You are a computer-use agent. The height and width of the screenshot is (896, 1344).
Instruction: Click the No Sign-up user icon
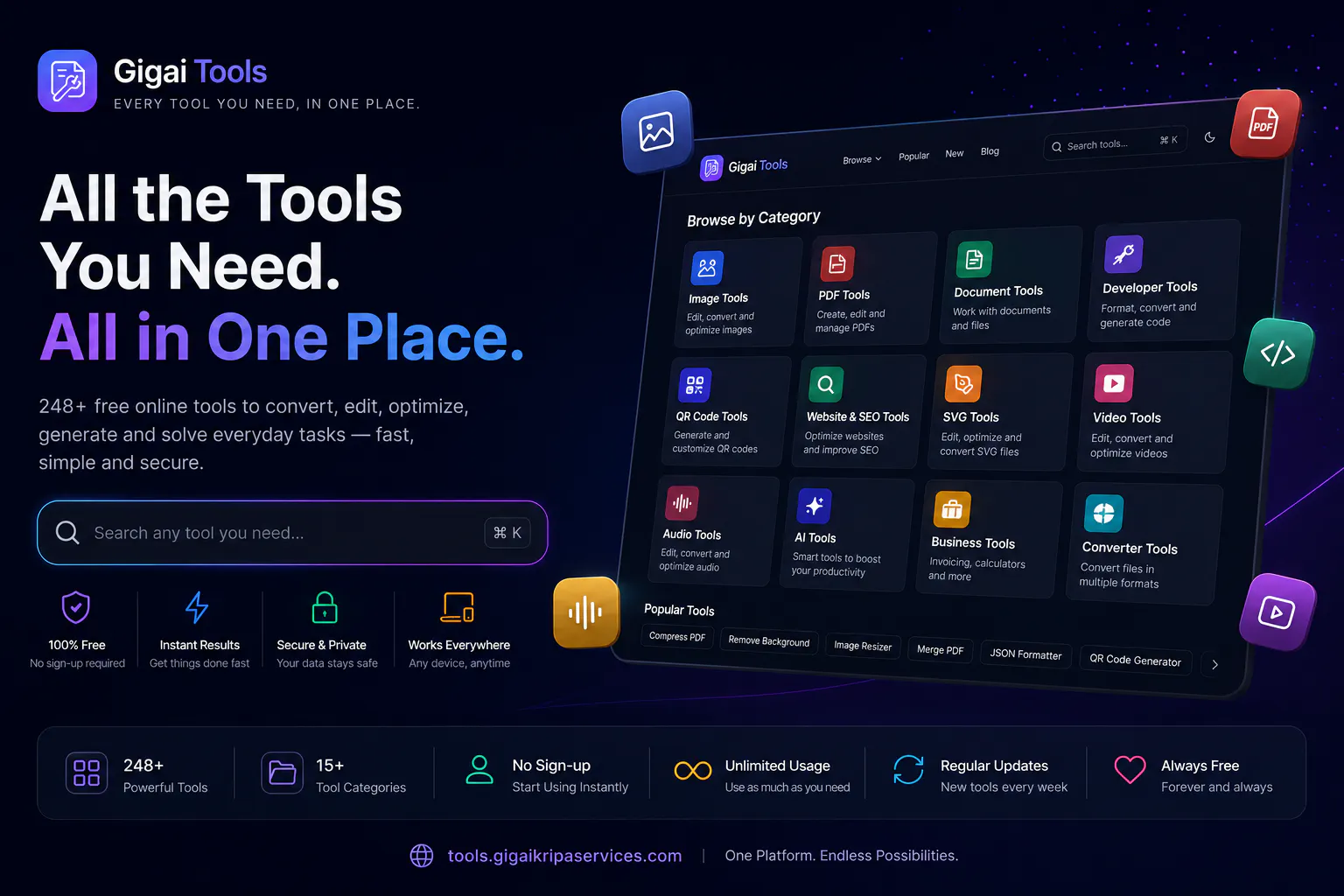click(x=479, y=770)
